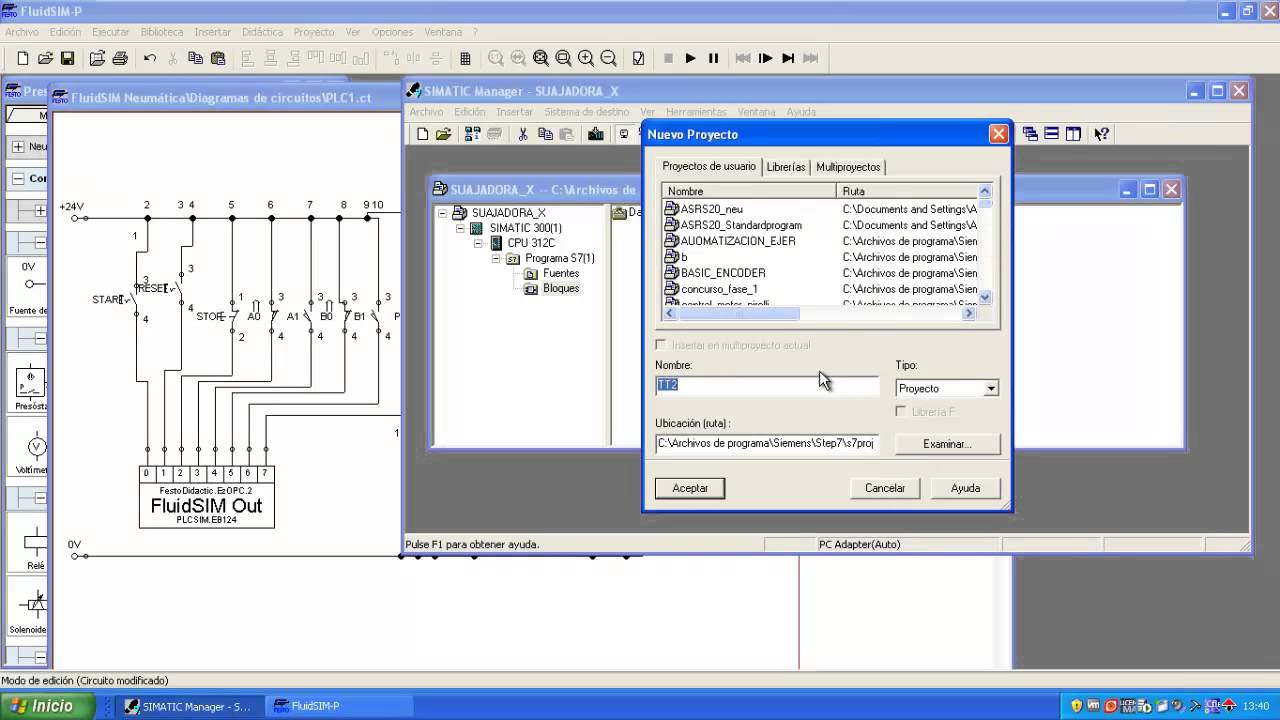Click Zoom in magnifier in FluidSIM toolbar
Image resolution: width=1280 pixels, height=720 pixels.
[586, 59]
